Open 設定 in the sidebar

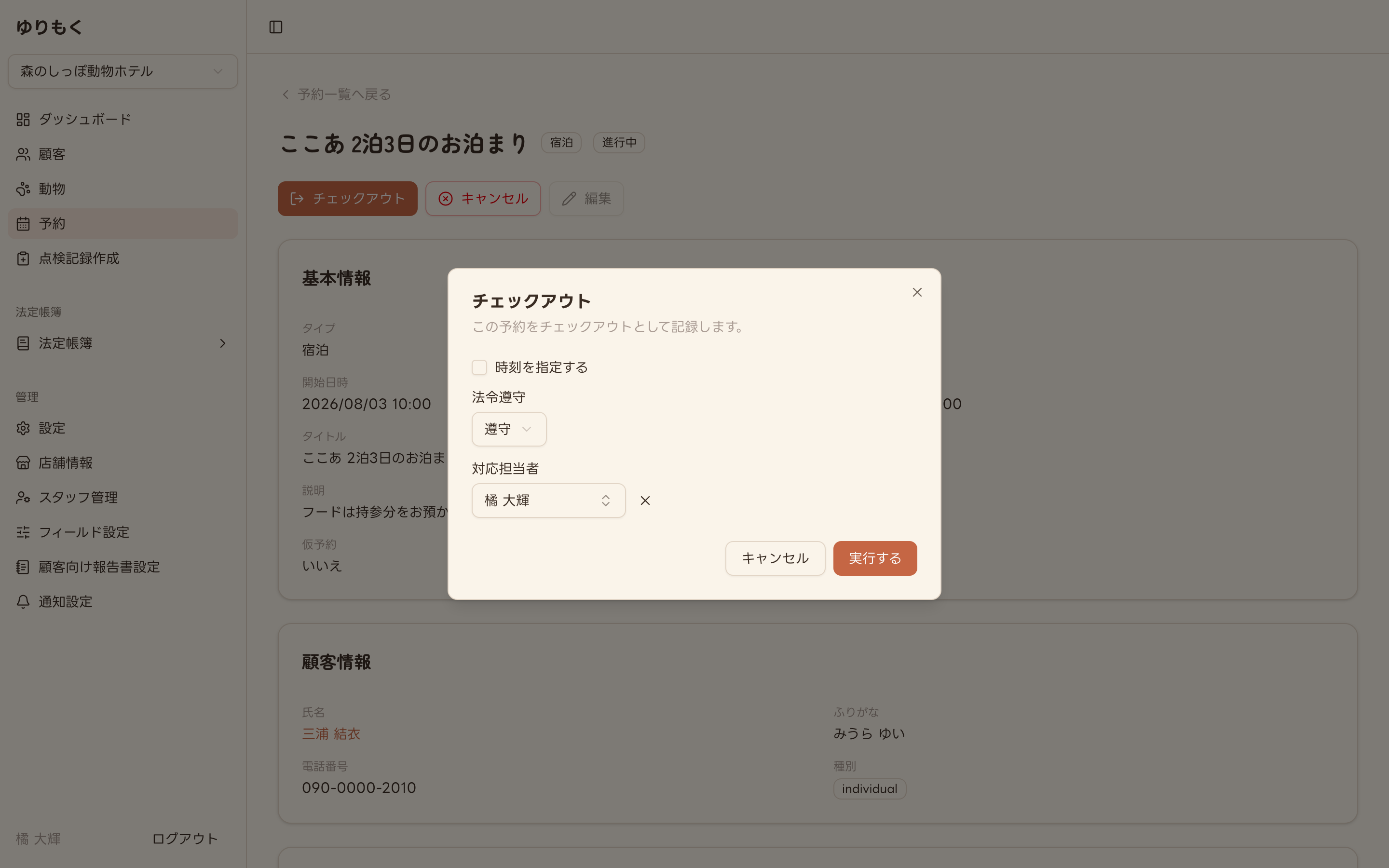coord(123,428)
